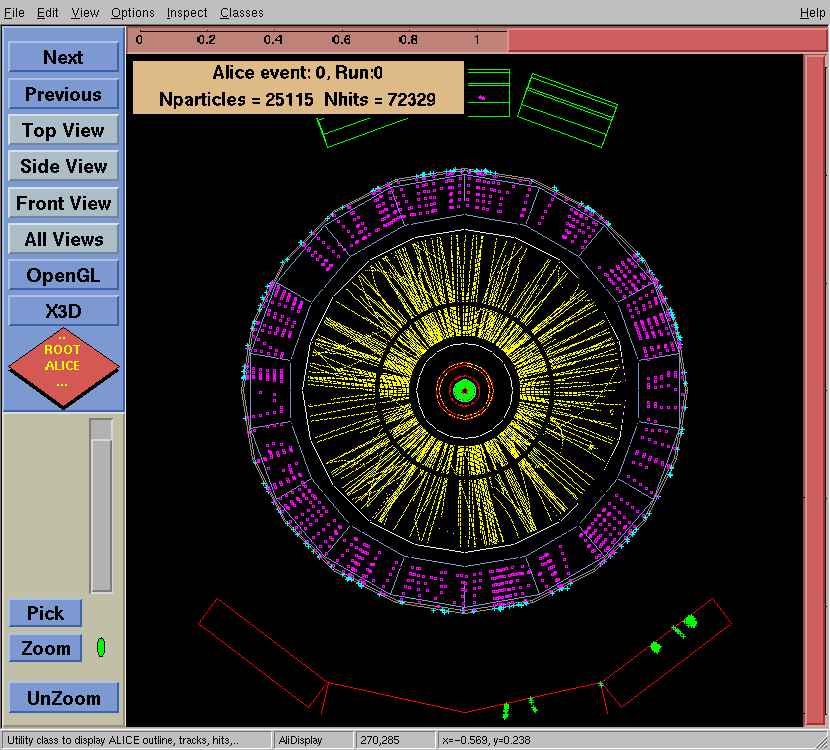Click the event info title box
Image resolution: width=830 pixels, height=750 pixels.
(x=298, y=87)
